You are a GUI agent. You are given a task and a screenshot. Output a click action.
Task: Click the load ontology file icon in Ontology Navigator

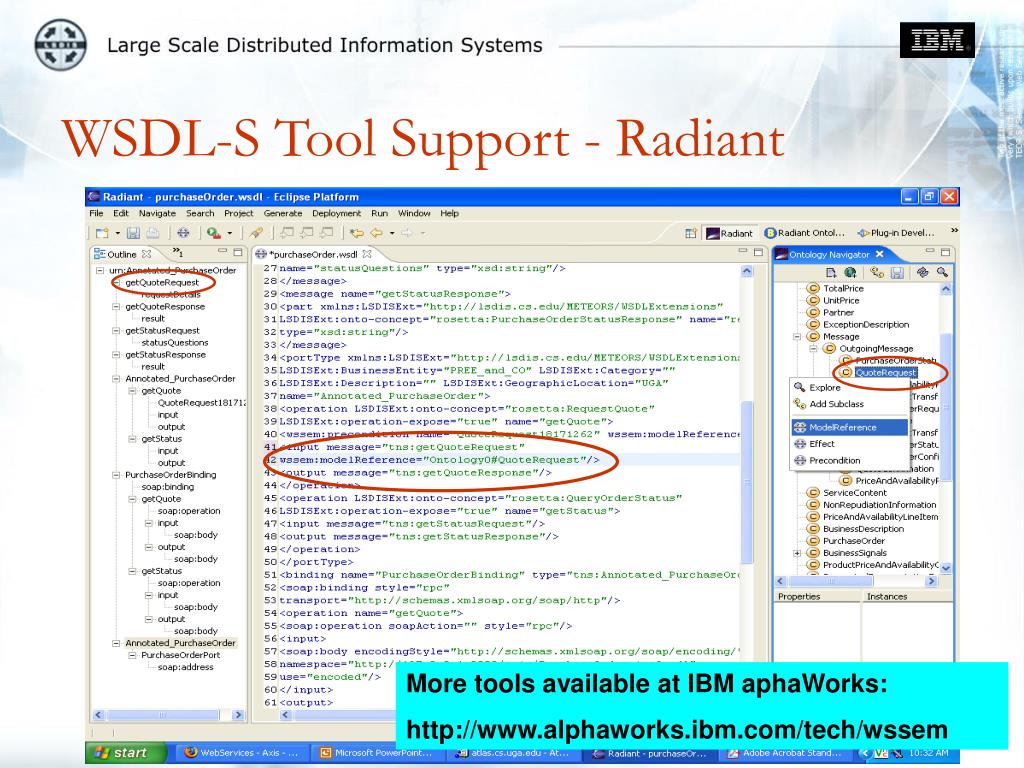coord(831,272)
